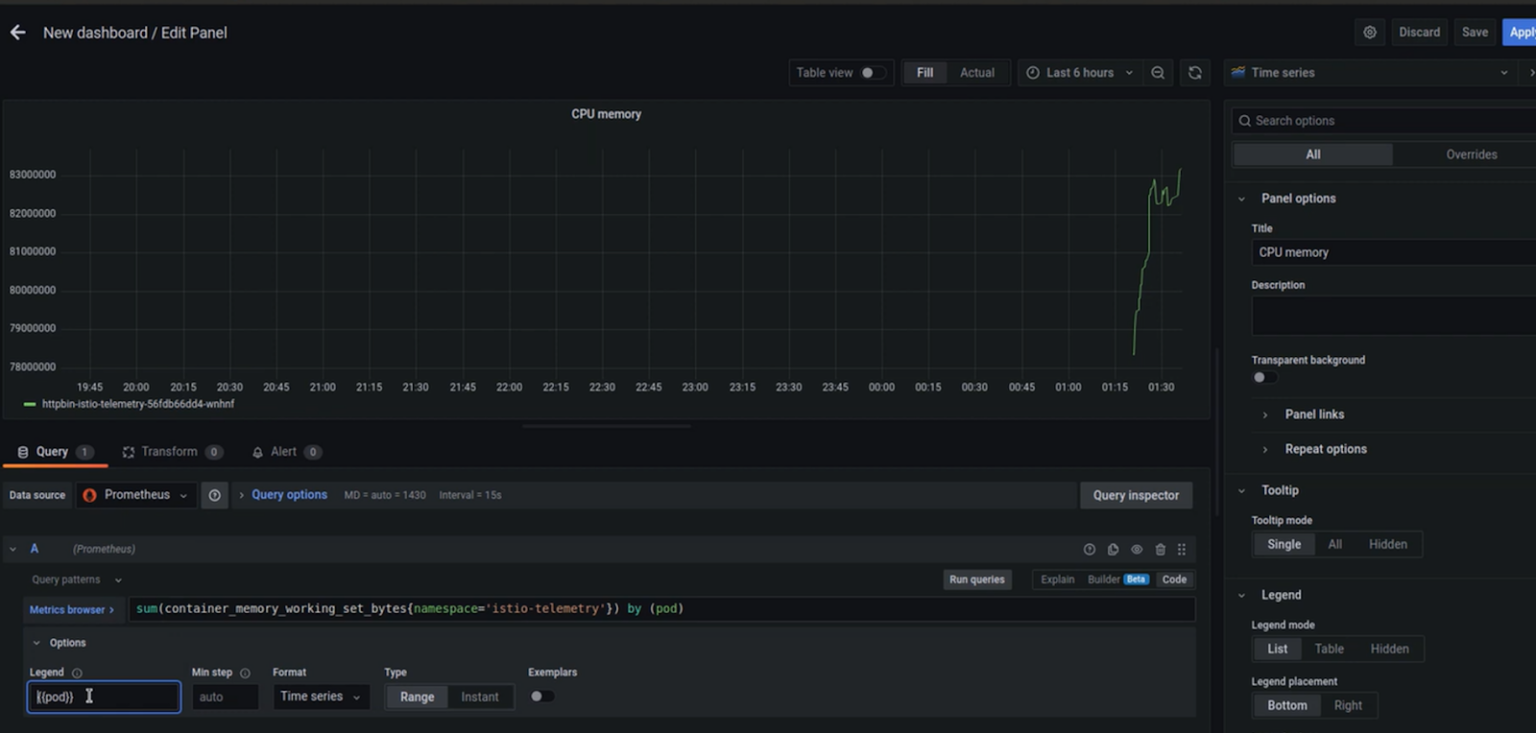1536x733 pixels.
Task: Open the Last 6 hours time picker
Action: [x=1079, y=73]
